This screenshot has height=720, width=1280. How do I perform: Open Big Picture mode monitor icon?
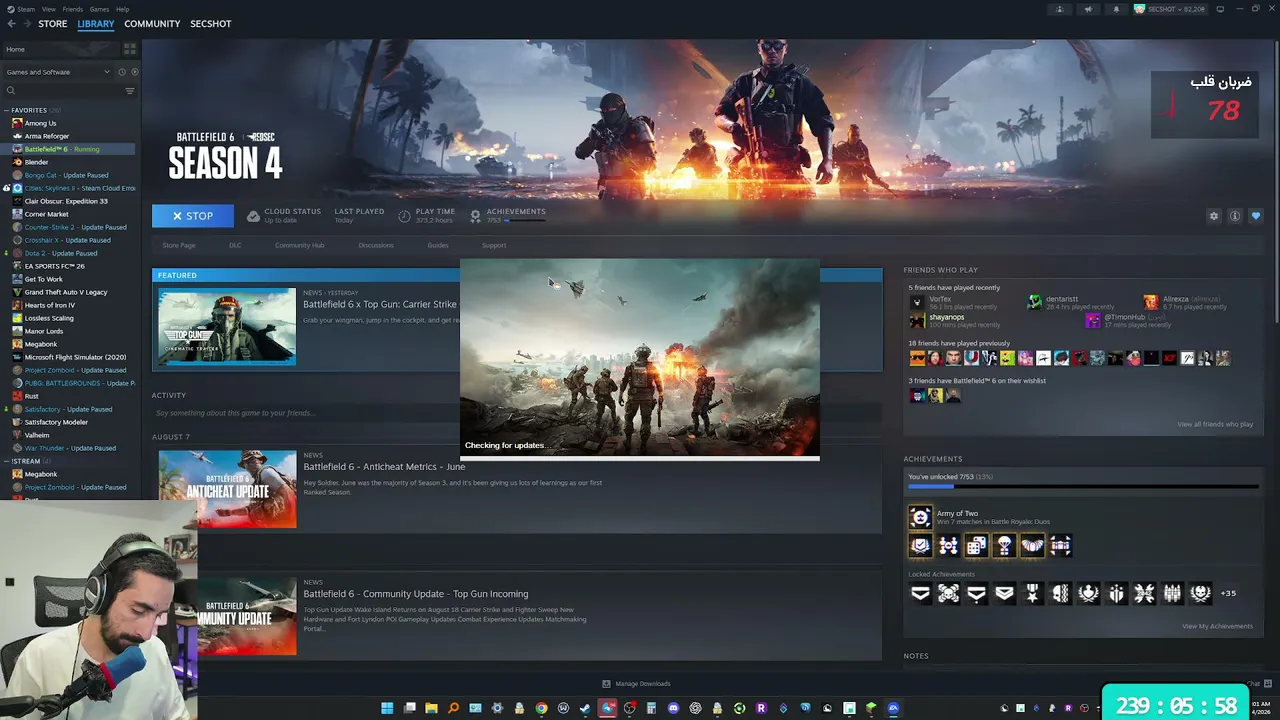coord(1220,9)
